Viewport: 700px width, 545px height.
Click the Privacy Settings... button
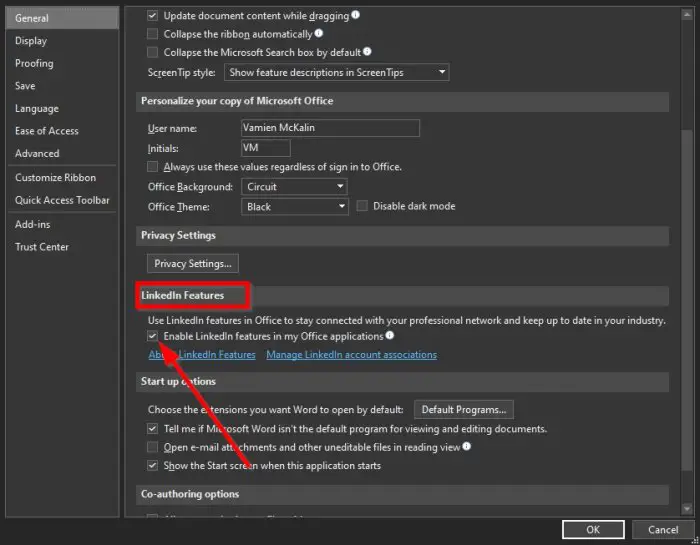193,263
